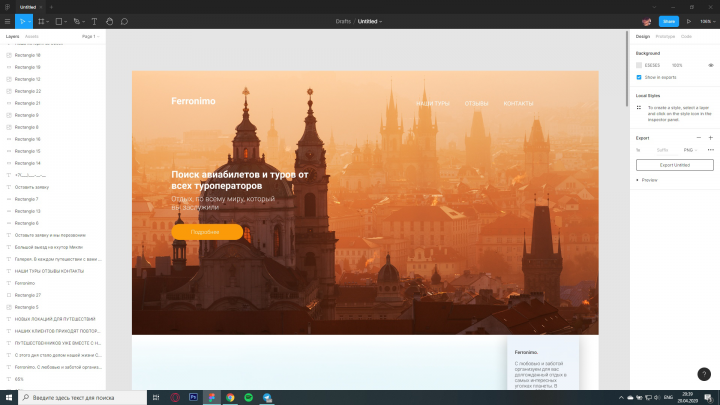This screenshot has width=720, height=405.
Task: Open Task View on the taskbar
Action: [156, 398]
